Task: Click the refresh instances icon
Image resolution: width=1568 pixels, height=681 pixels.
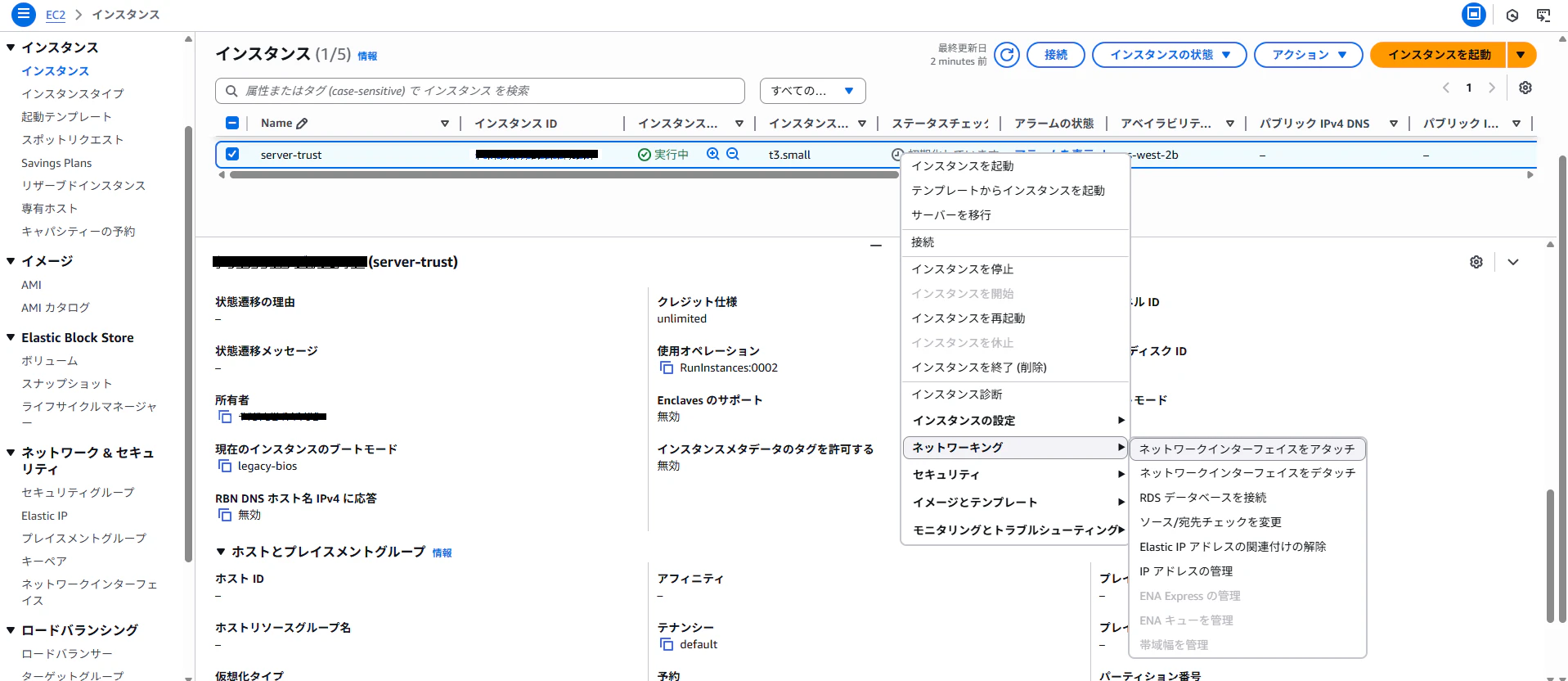Action: [x=1007, y=55]
